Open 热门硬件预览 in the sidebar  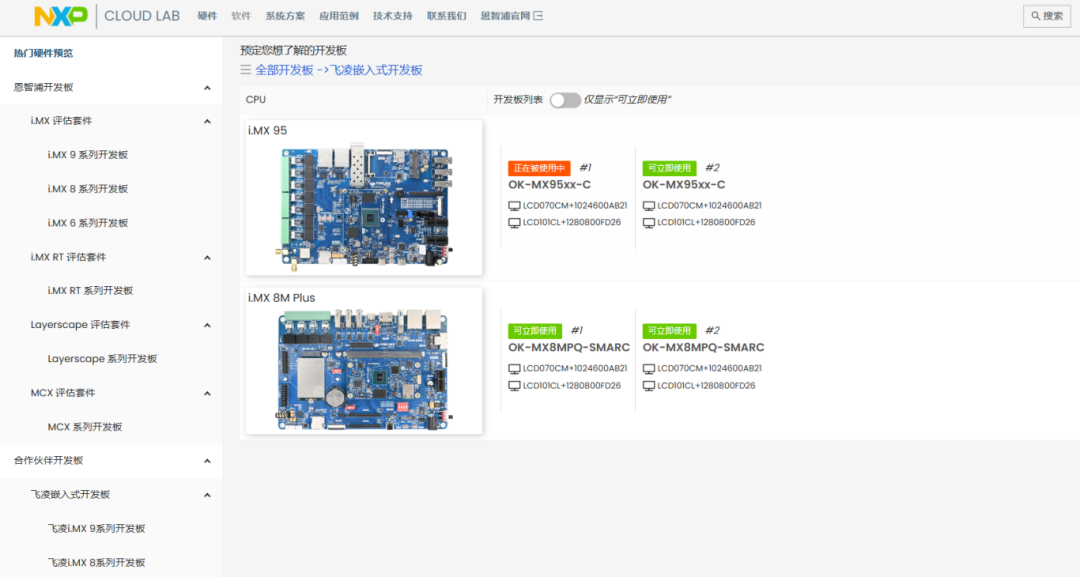coord(43,53)
